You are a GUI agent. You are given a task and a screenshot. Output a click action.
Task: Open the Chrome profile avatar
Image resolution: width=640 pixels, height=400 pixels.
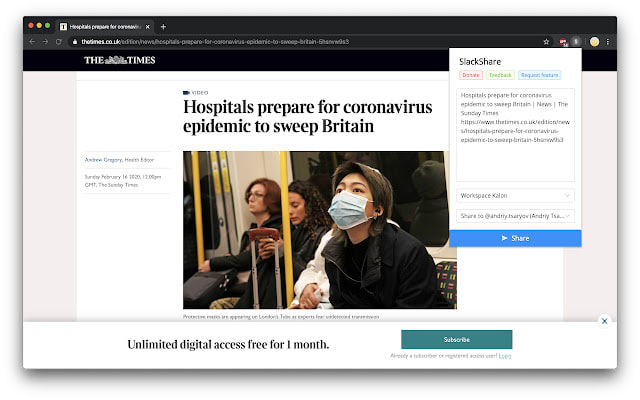pos(594,42)
